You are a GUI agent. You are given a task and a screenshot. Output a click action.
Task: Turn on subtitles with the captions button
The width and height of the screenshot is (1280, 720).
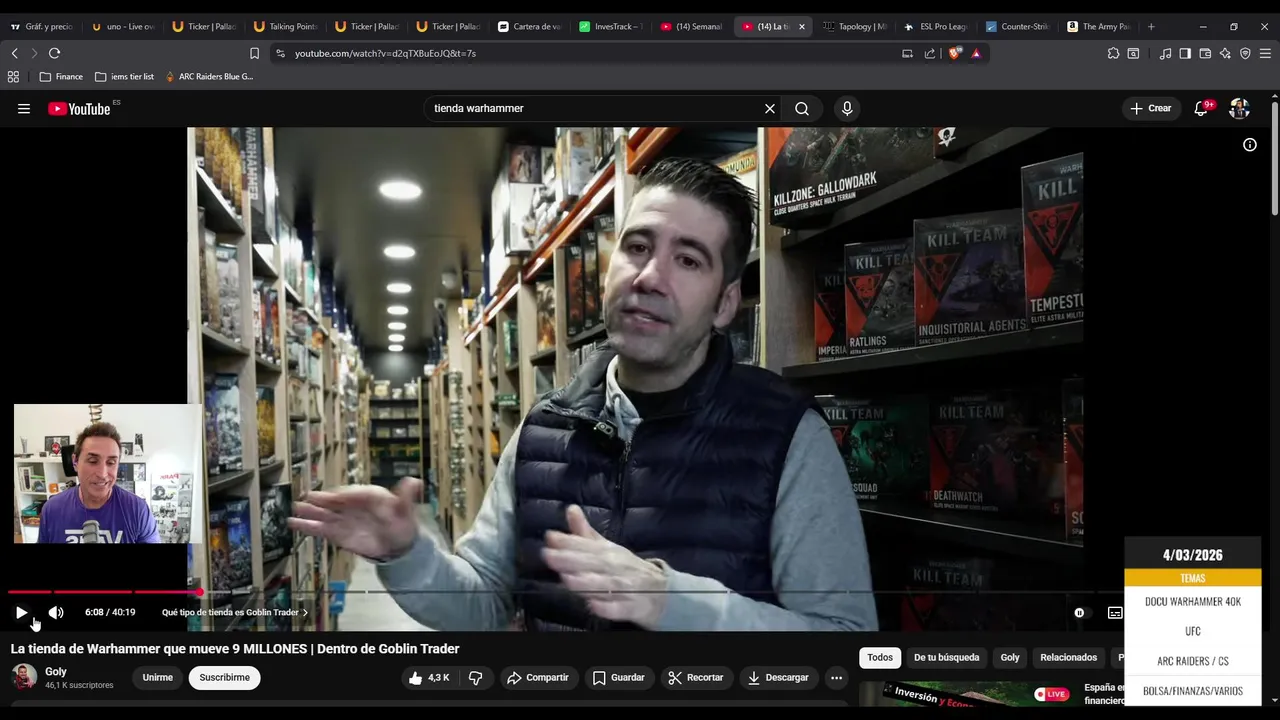(1115, 612)
